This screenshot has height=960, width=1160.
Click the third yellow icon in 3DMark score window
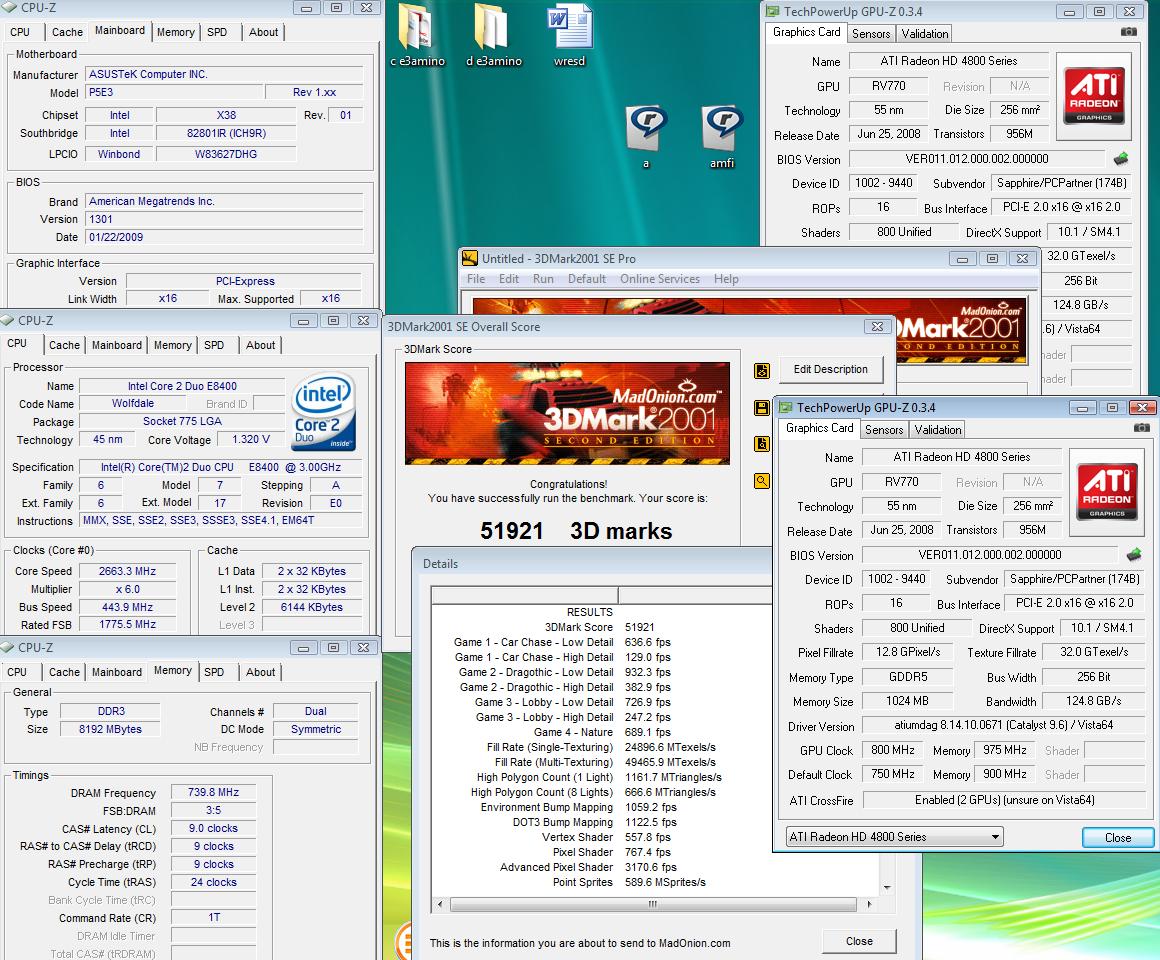tap(762, 444)
